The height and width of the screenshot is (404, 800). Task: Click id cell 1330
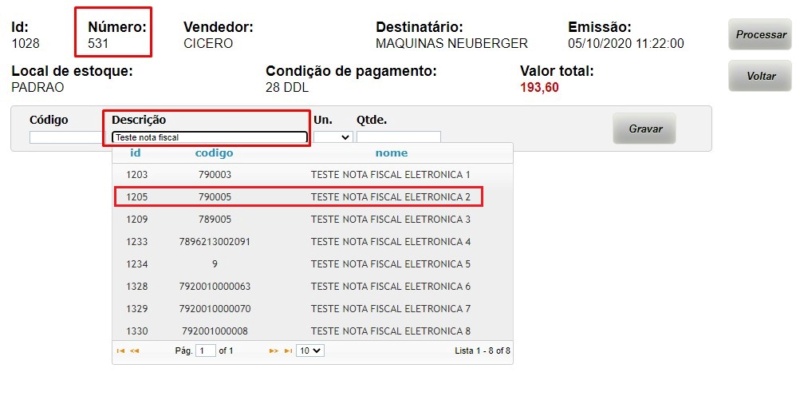(137, 331)
